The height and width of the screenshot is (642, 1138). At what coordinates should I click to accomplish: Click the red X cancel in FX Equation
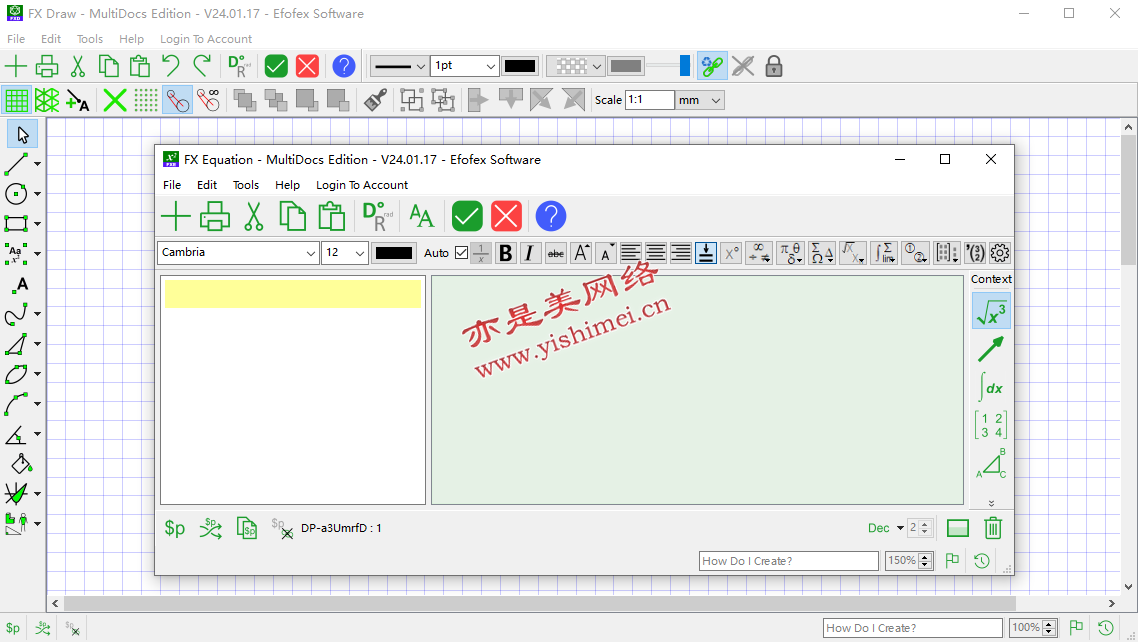(x=507, y=216)
